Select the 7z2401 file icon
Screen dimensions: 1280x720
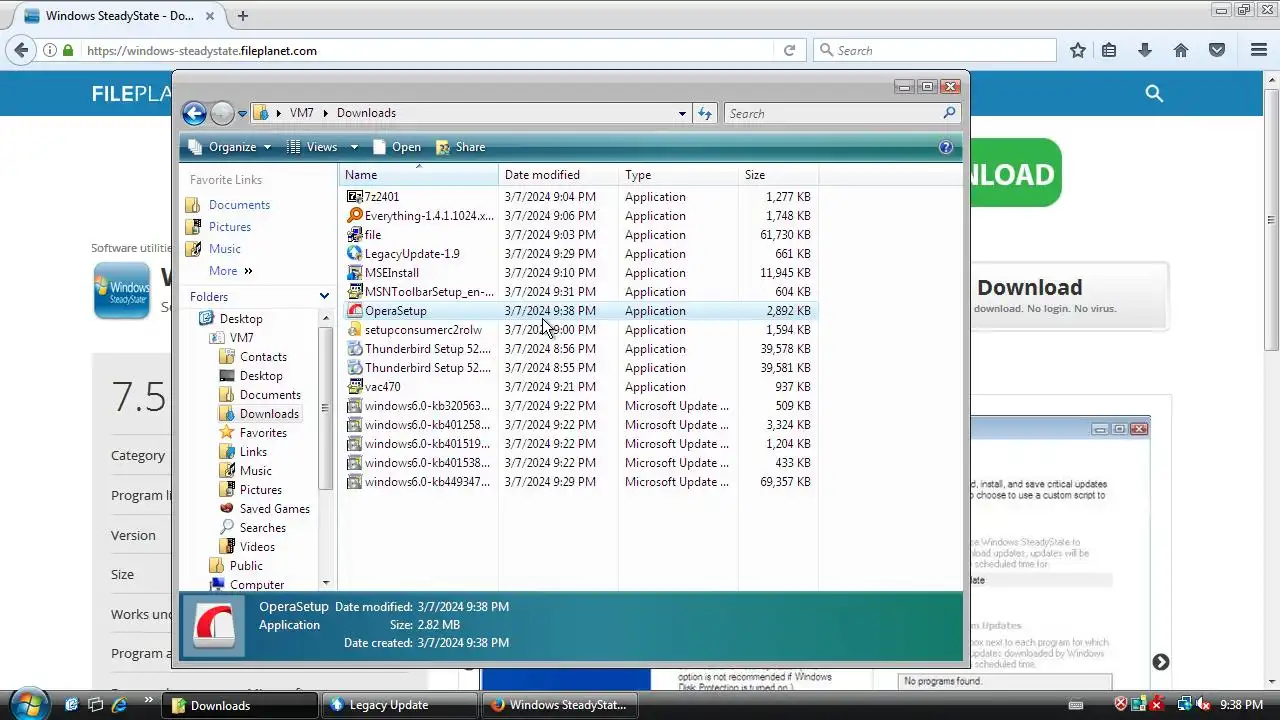coord(355,197)
